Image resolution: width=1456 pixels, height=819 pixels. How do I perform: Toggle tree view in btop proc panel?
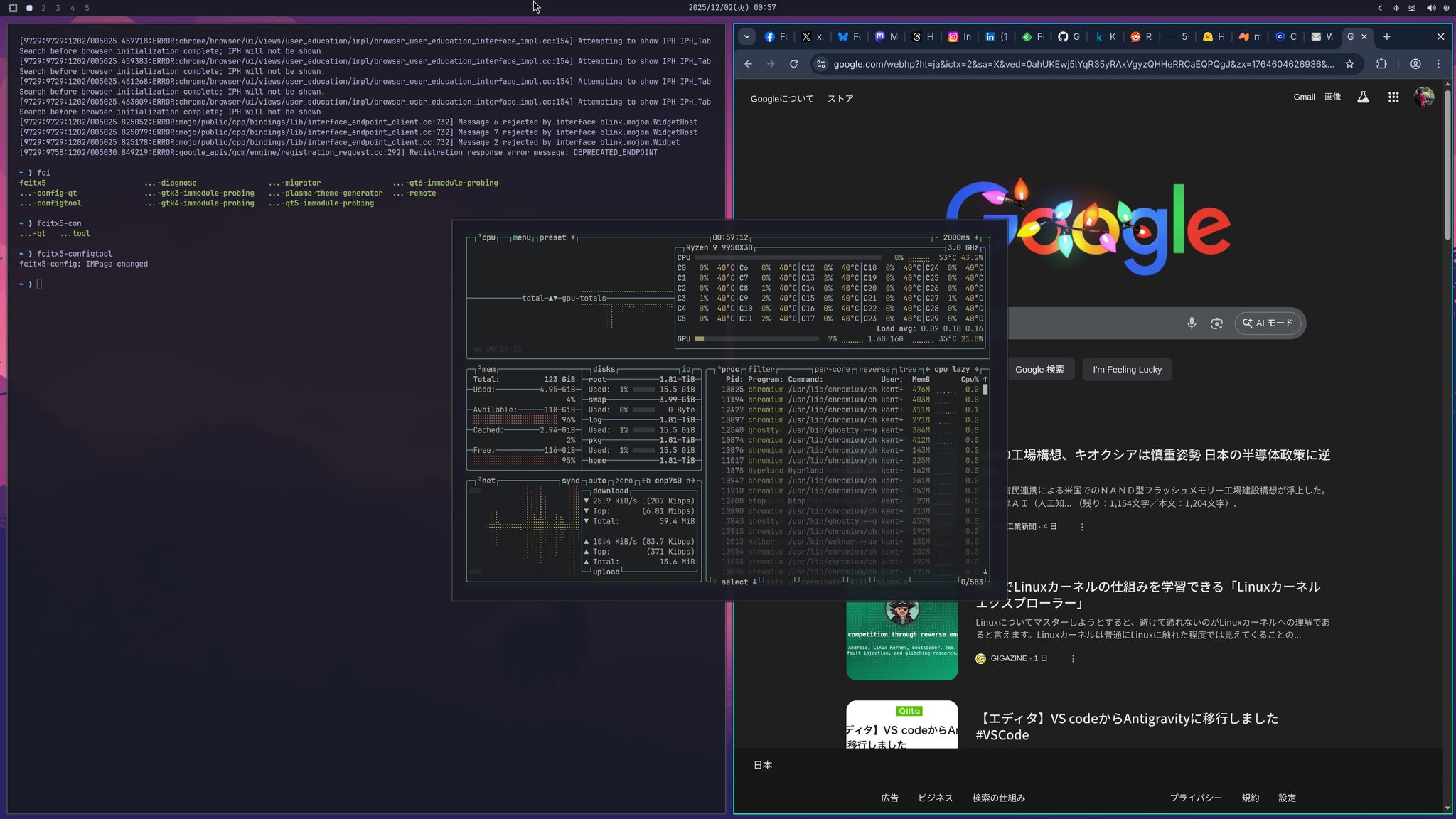[x=907, y=369]
